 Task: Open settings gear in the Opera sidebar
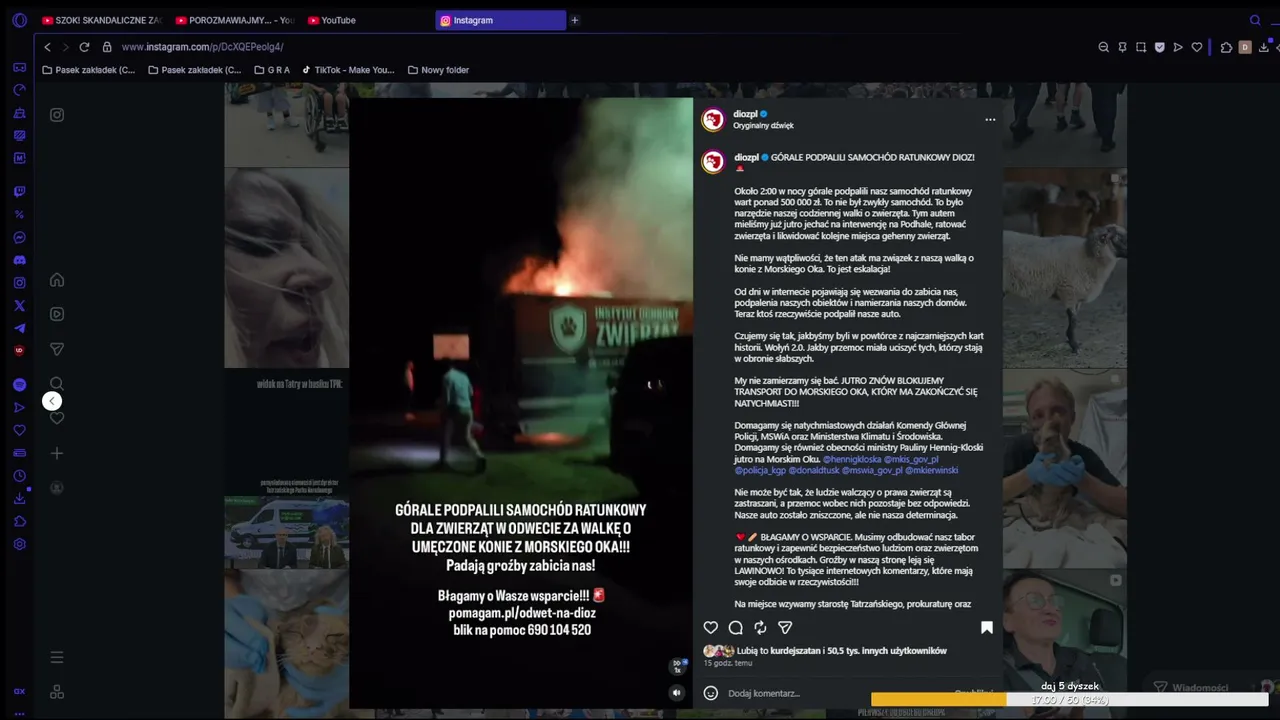19,544
